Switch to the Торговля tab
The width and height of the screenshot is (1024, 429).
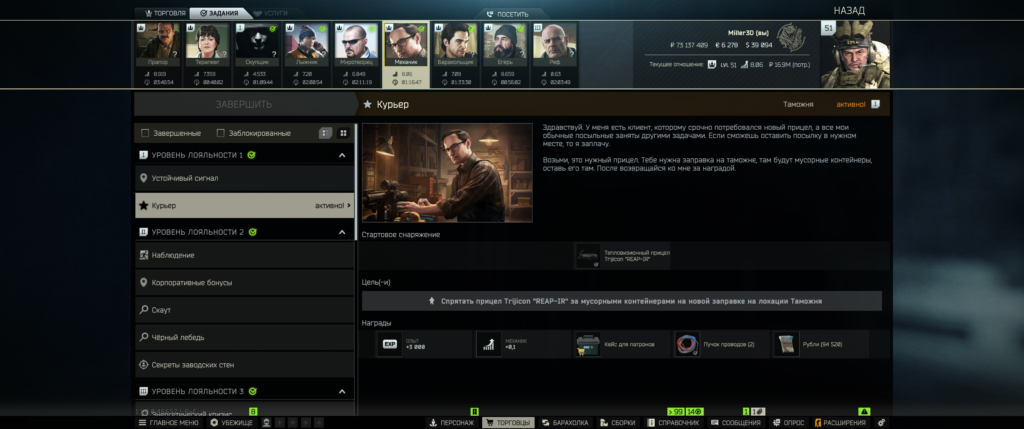pyautogui.click(x=165, y=13)
